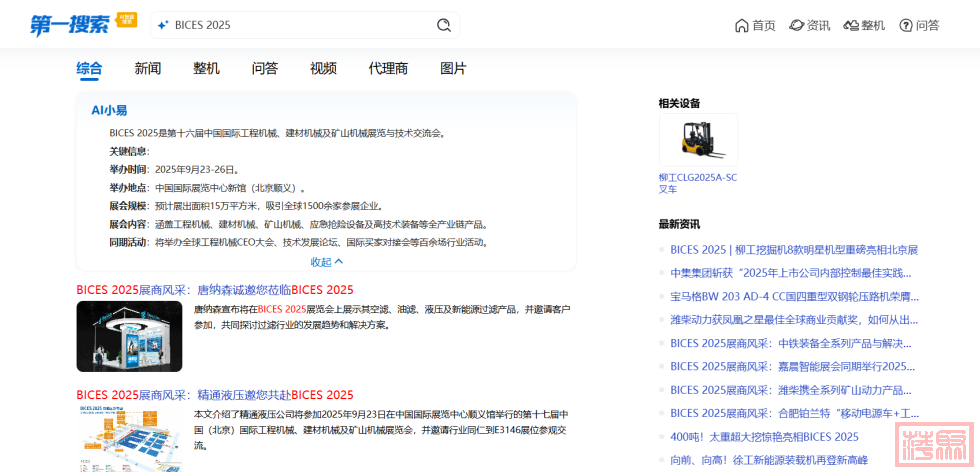Click the 柳工CLG2025A-SC叉车 forklift thumbnail
The width and height of the screenshot is (980, 472).
click(698, 140)
